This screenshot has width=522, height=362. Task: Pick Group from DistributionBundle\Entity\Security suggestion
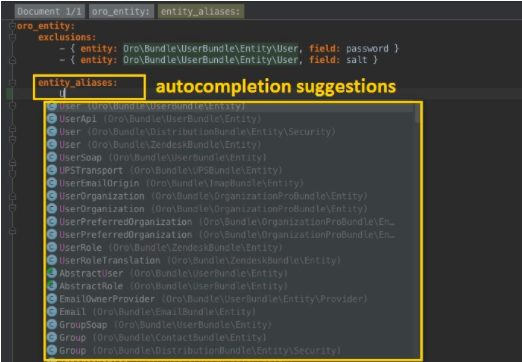tap(230, 350)
